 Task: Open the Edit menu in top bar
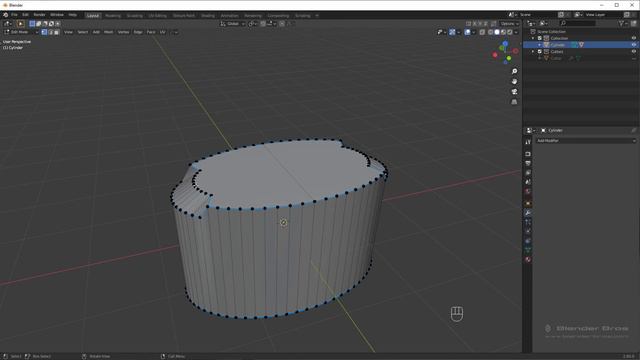point(25,15)
